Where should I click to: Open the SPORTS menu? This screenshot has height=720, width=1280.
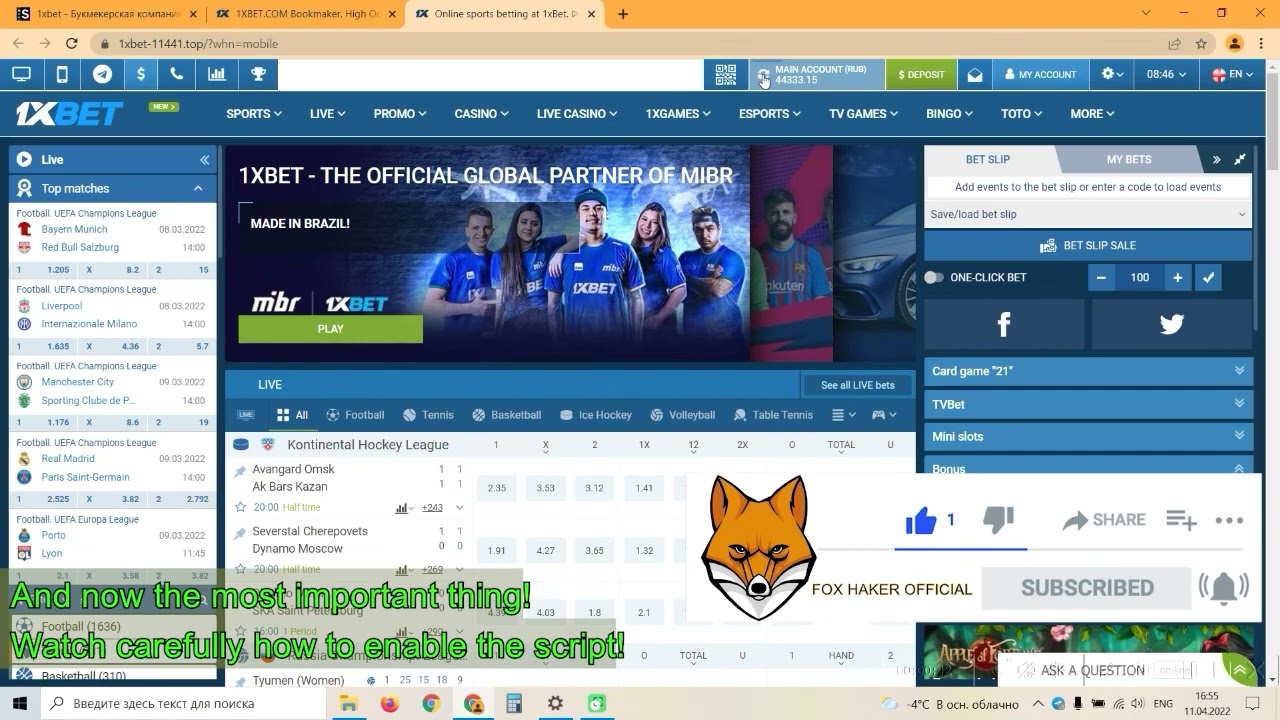click(x=254, y=114)
